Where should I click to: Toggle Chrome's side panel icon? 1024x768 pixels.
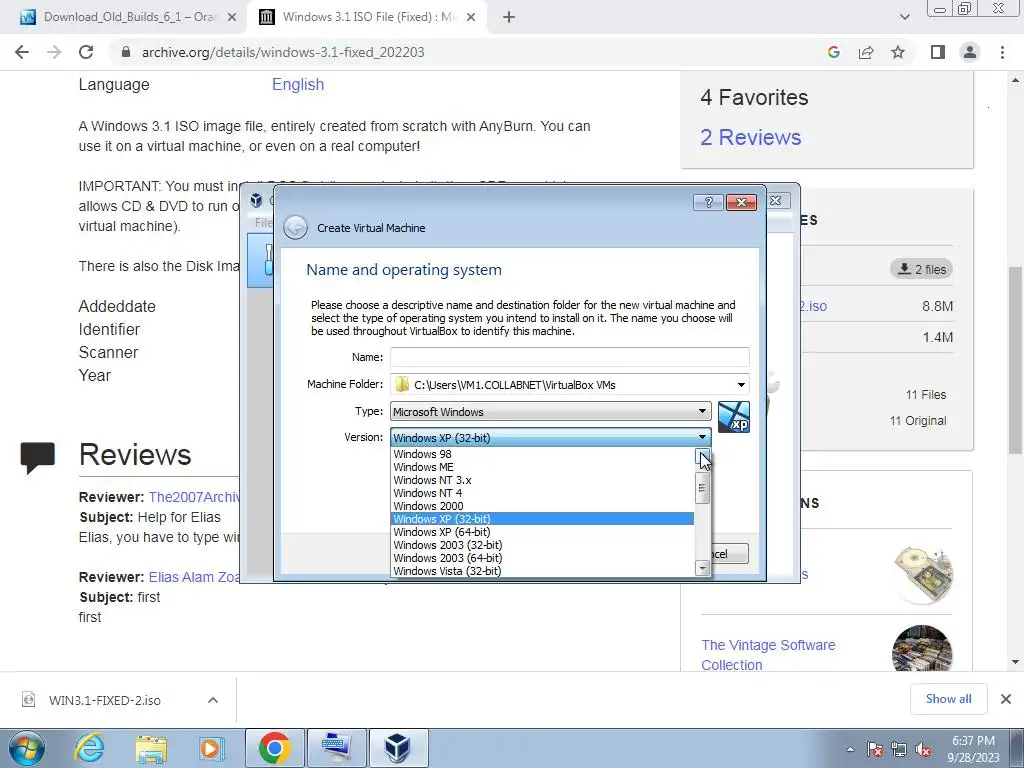tap(938, 52)
